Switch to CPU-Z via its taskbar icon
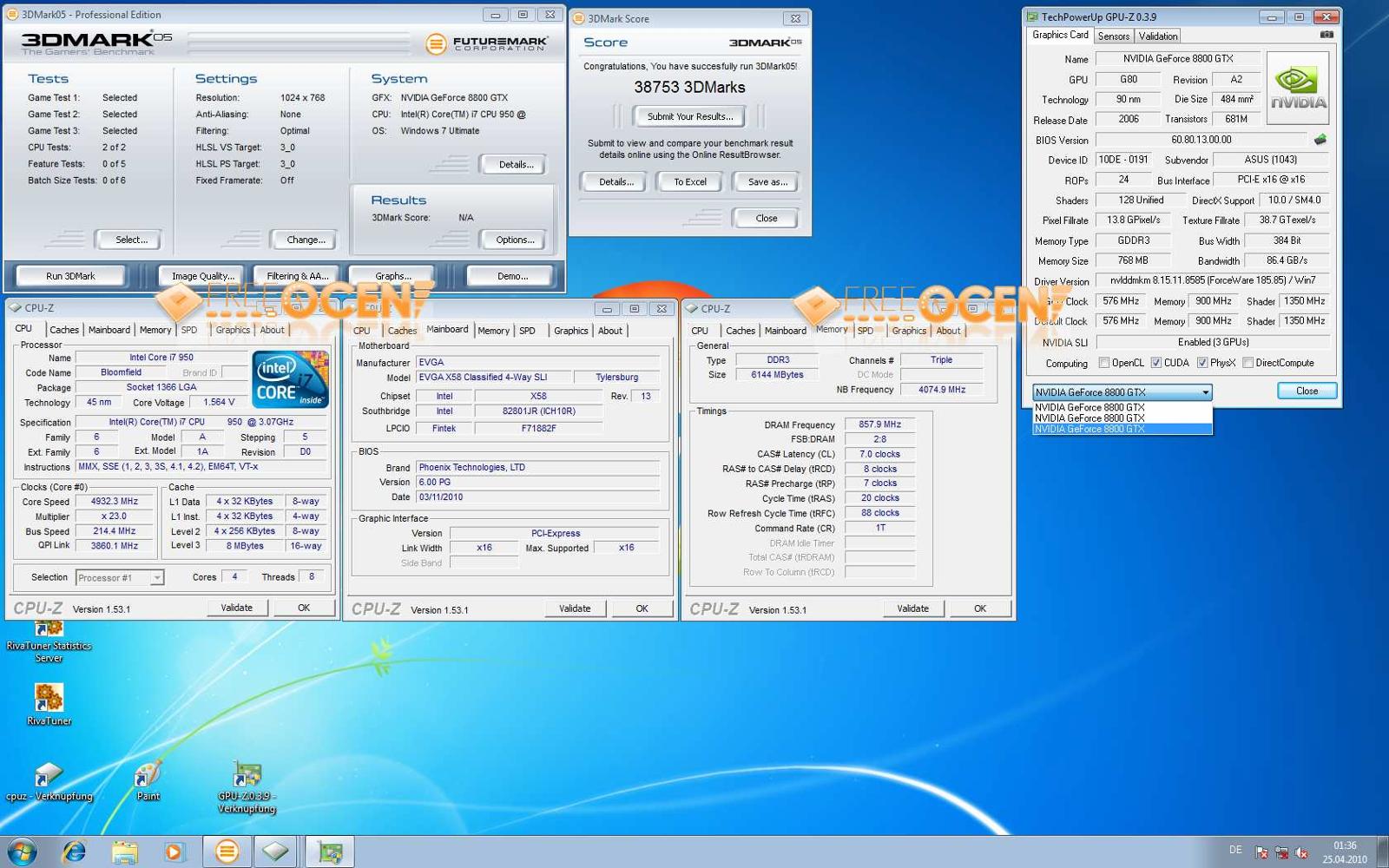Image resolution: width=1389 pixels, height=868 pixels. click(276, 852)
